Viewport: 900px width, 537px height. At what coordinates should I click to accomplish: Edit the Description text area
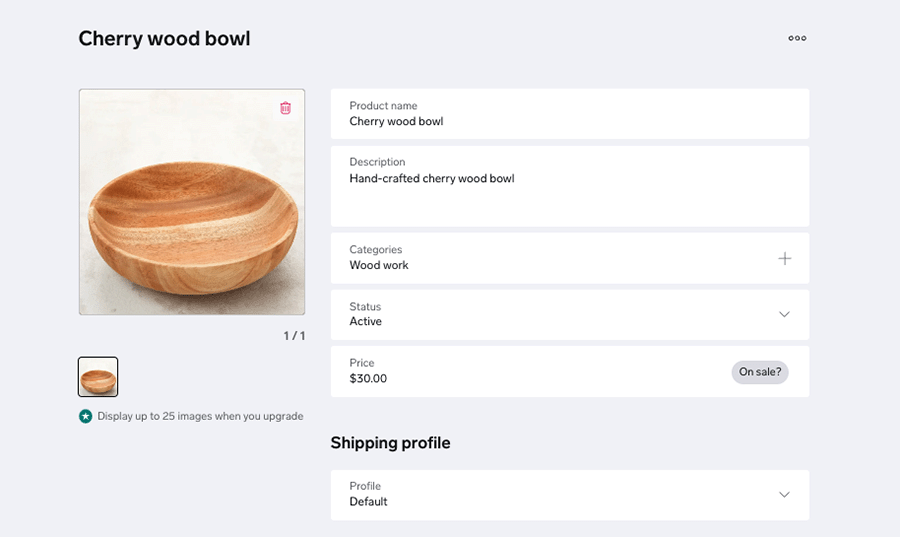570,186
